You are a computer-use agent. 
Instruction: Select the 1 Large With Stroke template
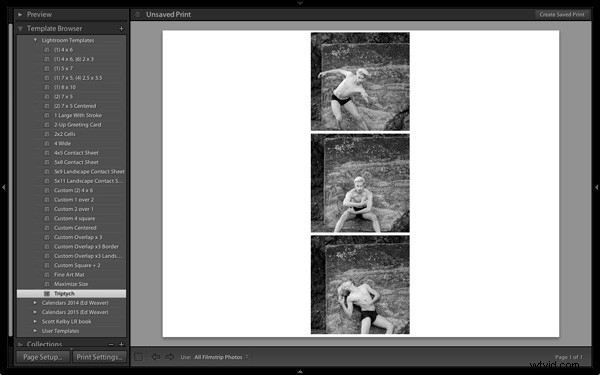71,116
